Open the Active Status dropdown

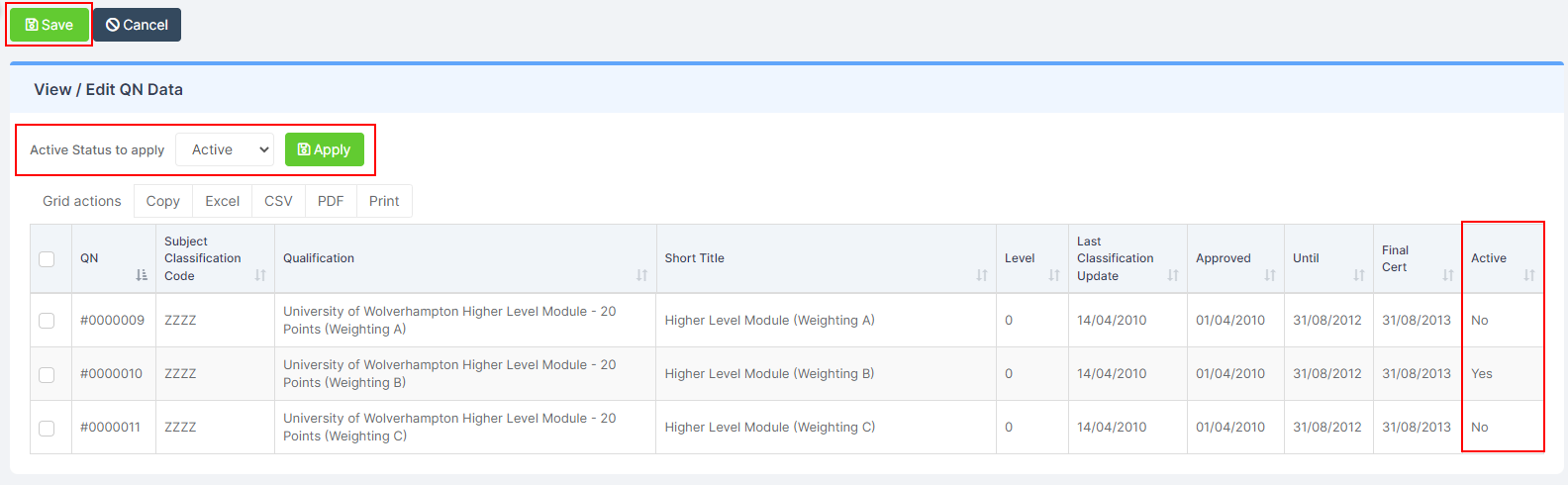(225, 149)
